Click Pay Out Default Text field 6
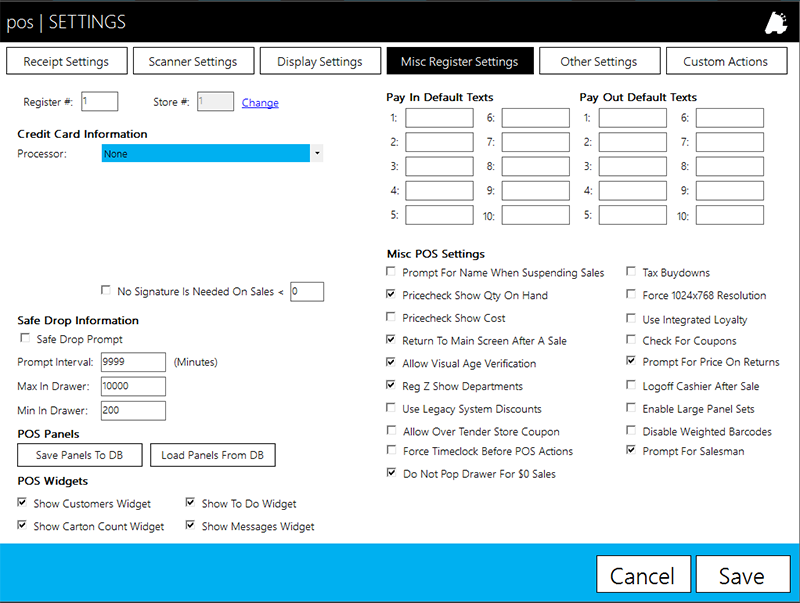This screenshot has width=800, height=603. tap(730, 118)
